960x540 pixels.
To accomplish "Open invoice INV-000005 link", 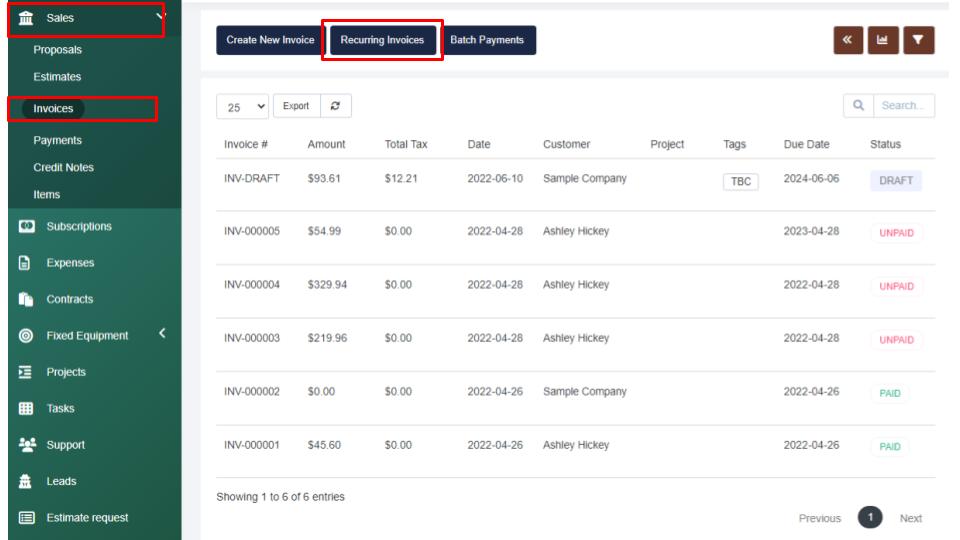I will click(x=252, y=232).
